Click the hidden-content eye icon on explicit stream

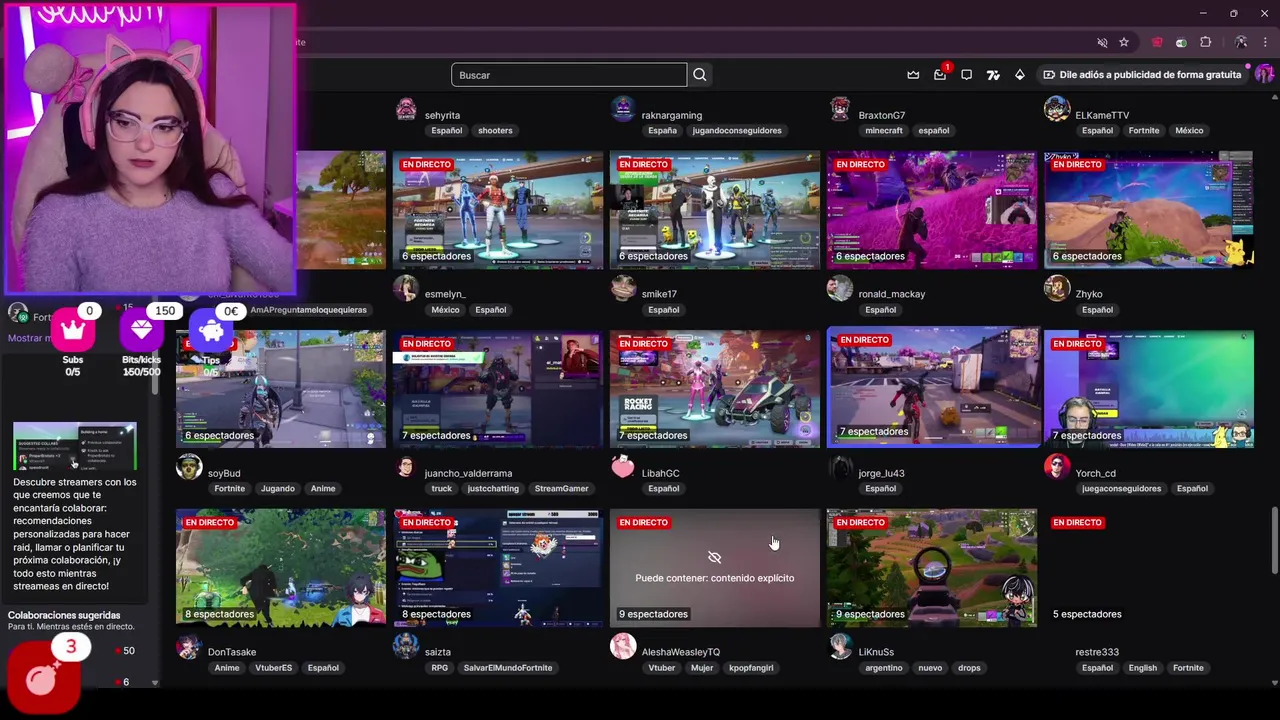[x=714, y=557]
